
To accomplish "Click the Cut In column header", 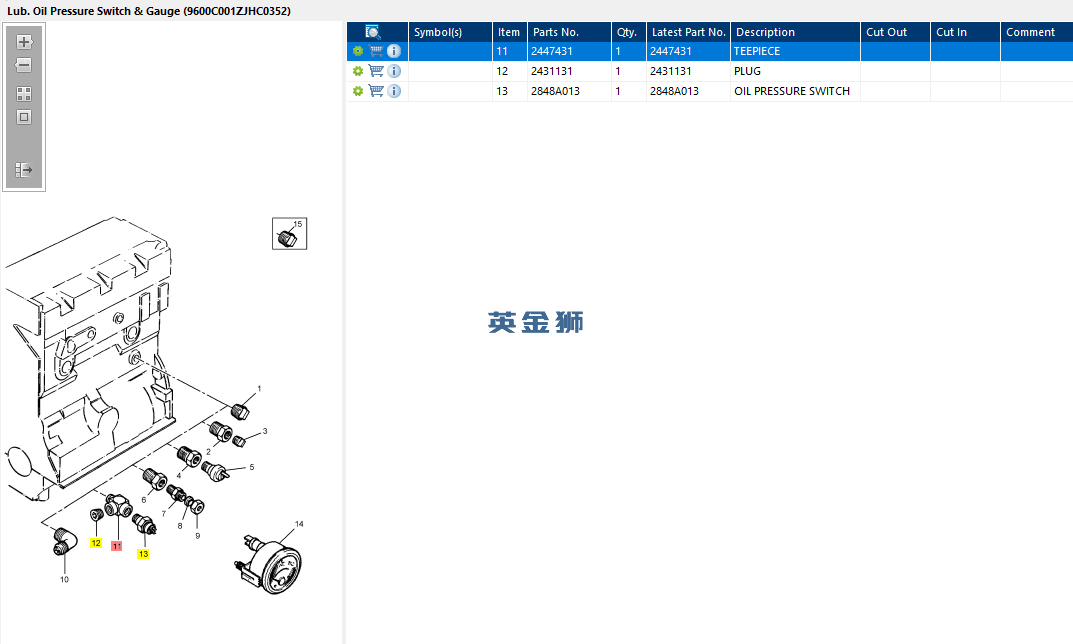I will [965, 32].
